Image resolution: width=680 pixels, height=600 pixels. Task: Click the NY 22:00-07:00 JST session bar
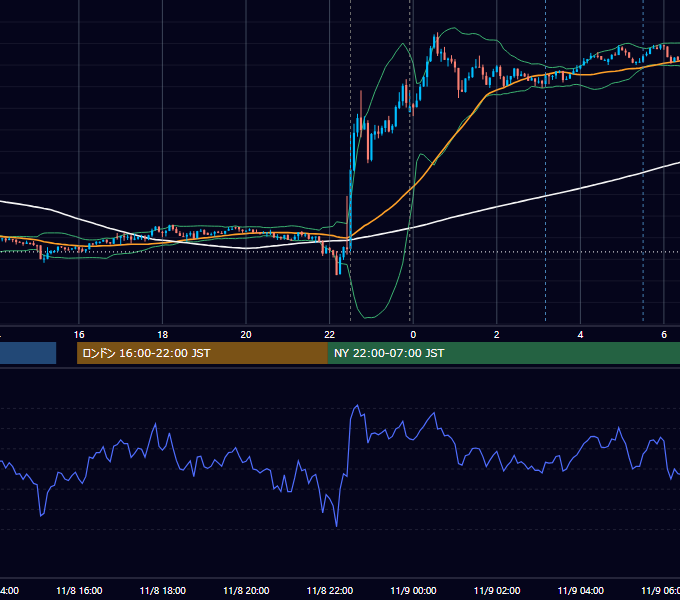[503, 353]
